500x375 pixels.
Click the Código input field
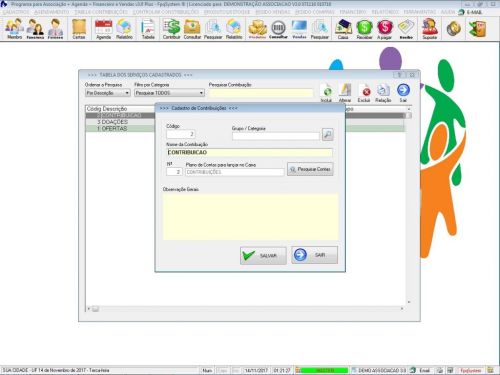point(181,134)
